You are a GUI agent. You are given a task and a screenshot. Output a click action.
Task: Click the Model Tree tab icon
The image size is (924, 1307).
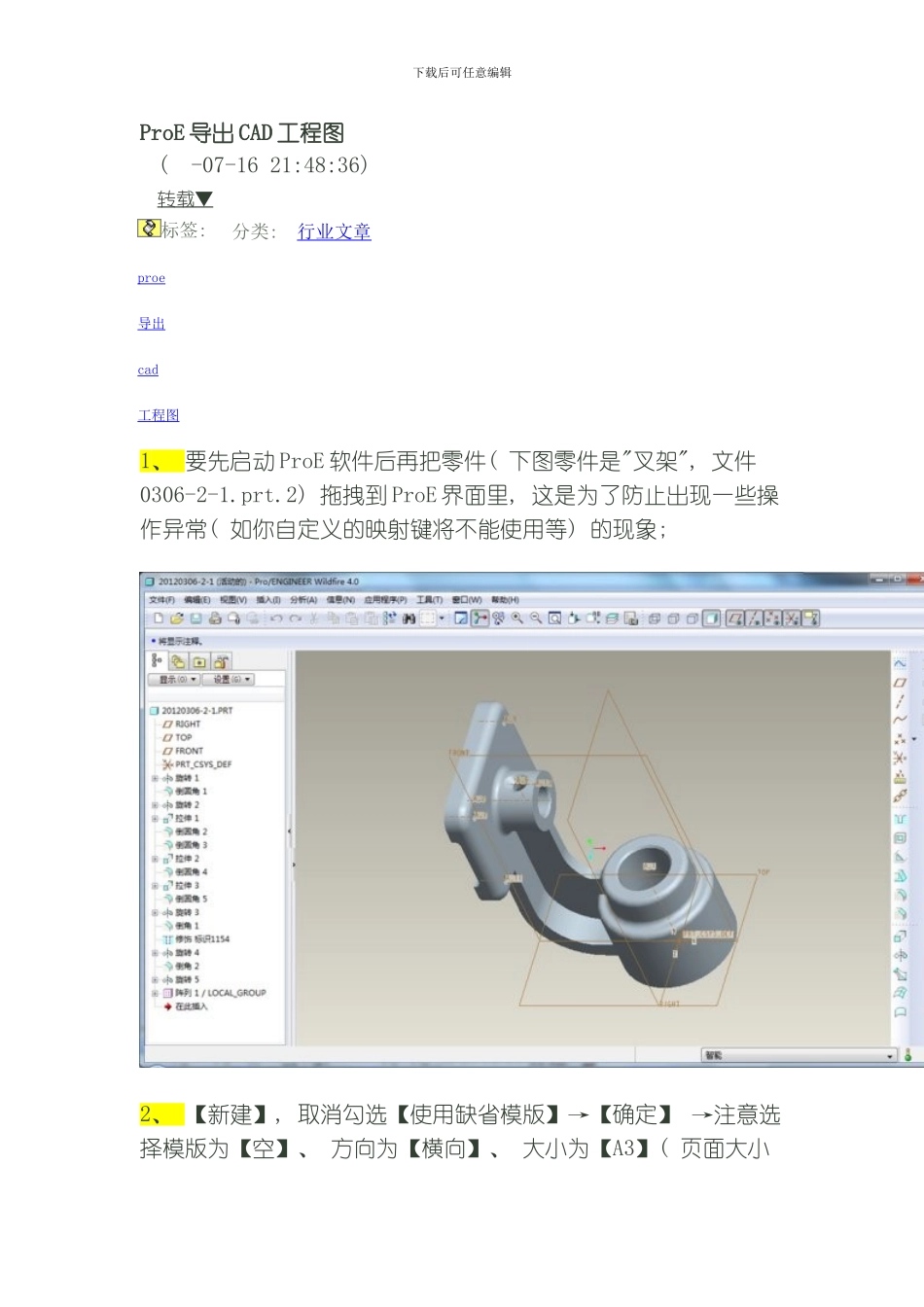click(x=158, y=660)
